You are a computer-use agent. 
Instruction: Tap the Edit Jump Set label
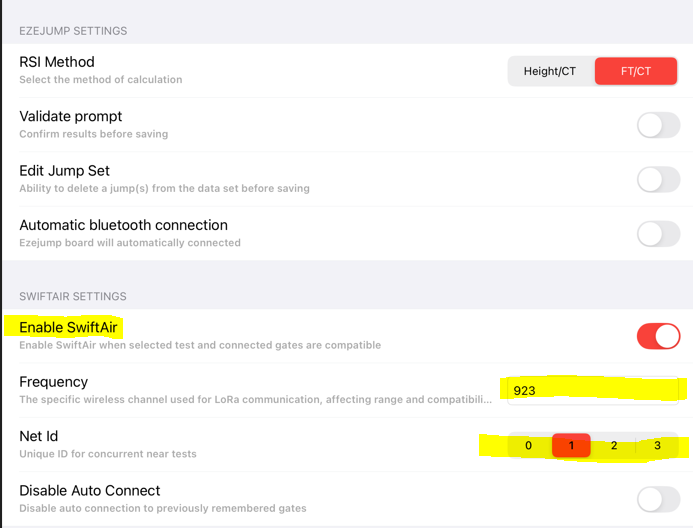pyautogui.click(x=65, y=170)
